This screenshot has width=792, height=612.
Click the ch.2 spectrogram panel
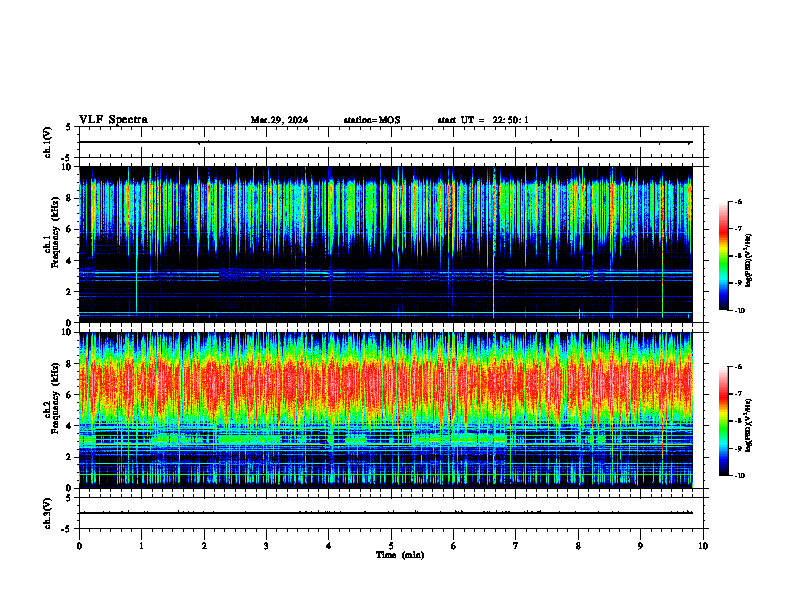pos(385,410)
